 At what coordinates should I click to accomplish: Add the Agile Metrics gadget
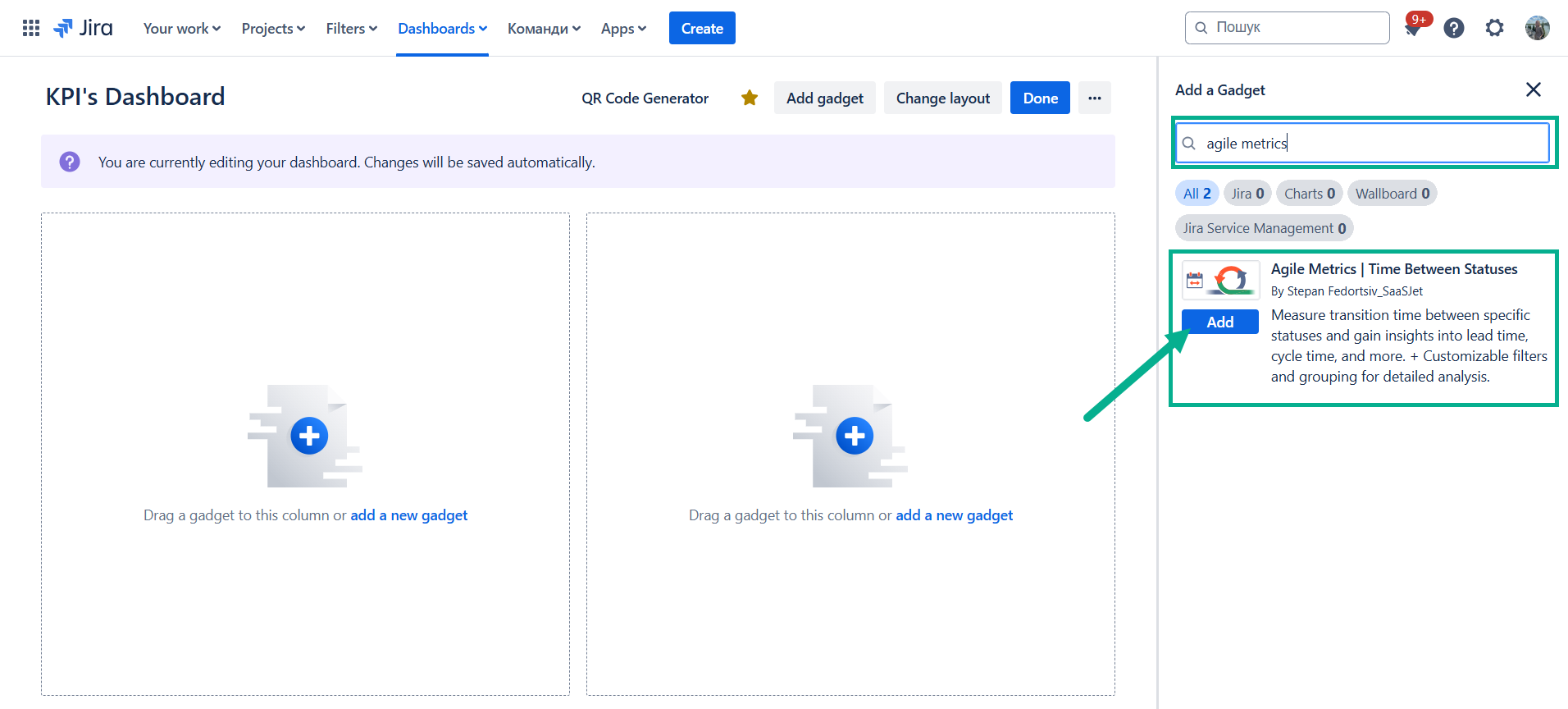1219,322
